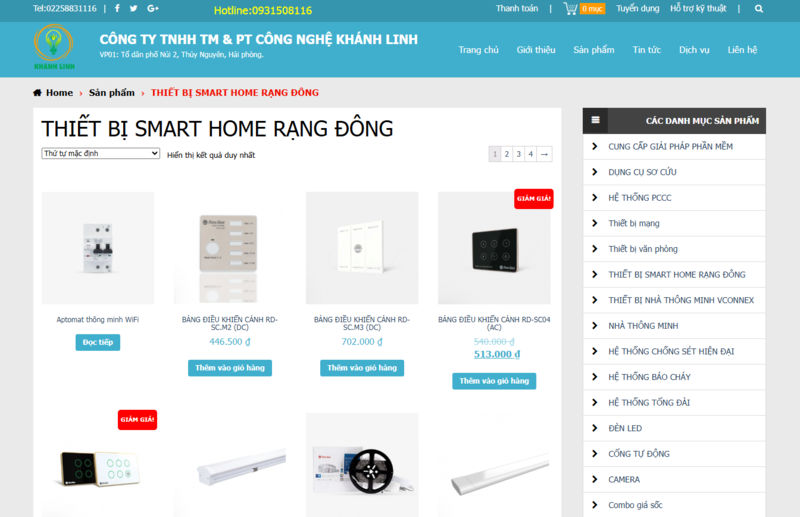Expand the CAMERA category chevron
800x517 pixels.
coord(594,479)
